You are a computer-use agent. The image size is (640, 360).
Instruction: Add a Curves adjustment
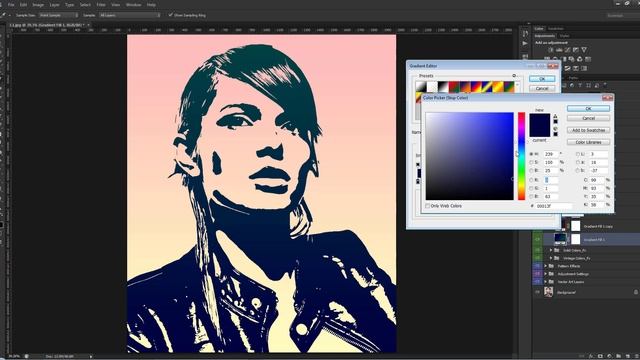pos(567,50)
